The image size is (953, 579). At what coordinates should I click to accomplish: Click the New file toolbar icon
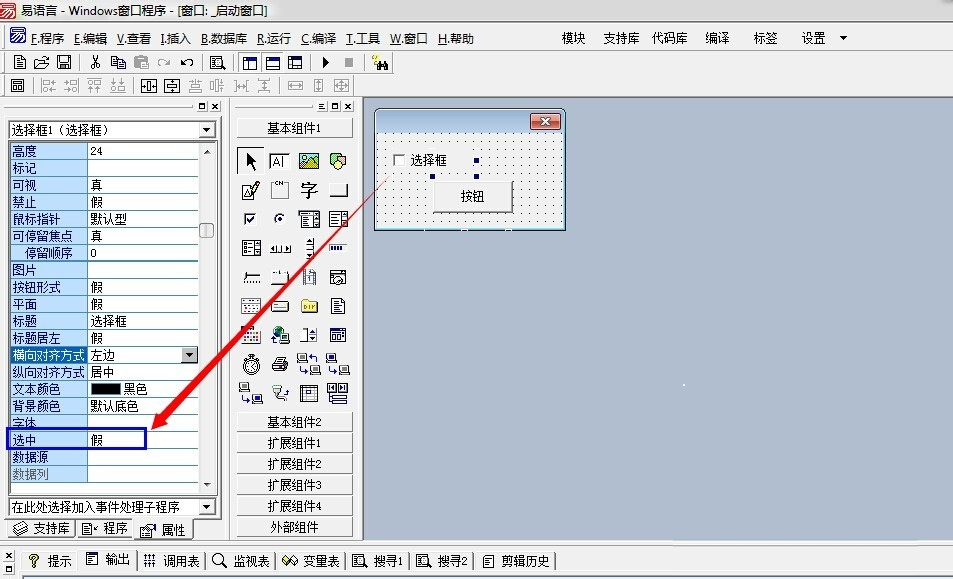coord(19,62)
